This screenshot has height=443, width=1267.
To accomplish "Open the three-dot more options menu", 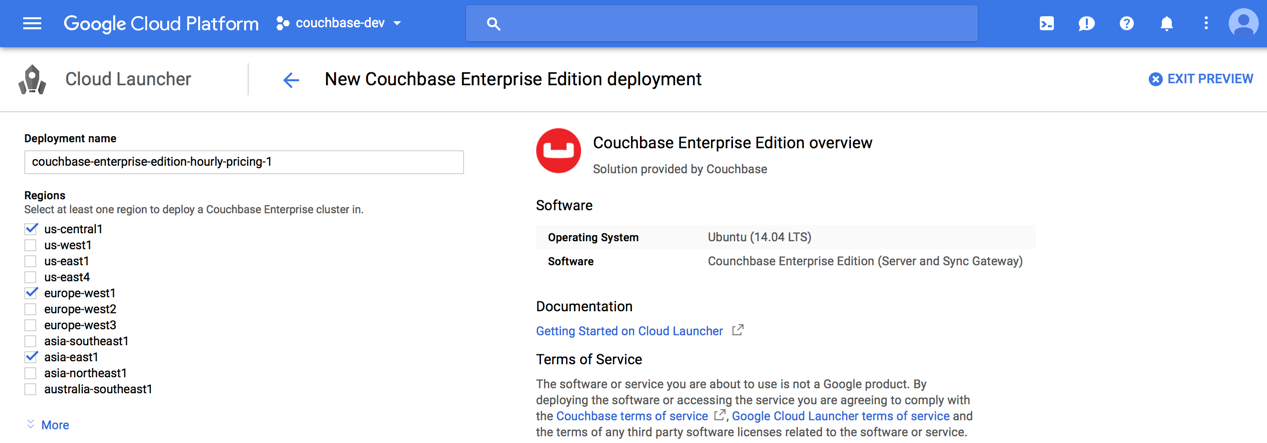I will pyautogui.click(x=1206, y=23).
